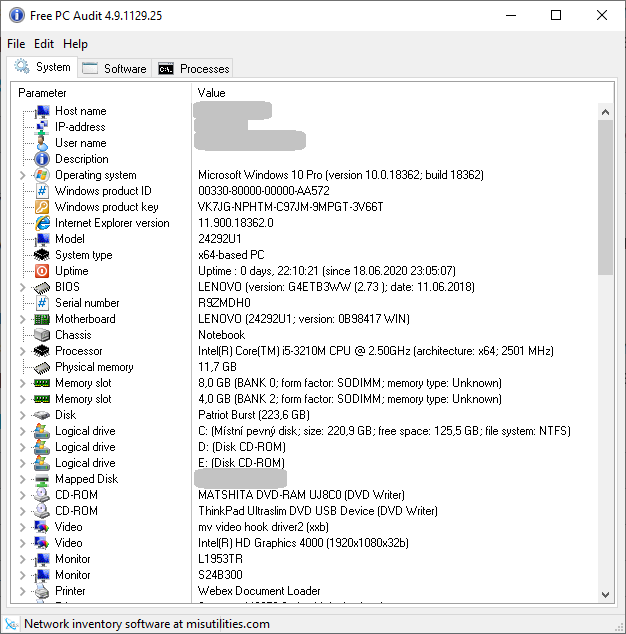
Task: Click the scroll up arrow
Action: pyautogui.click(x=605, y=112)
